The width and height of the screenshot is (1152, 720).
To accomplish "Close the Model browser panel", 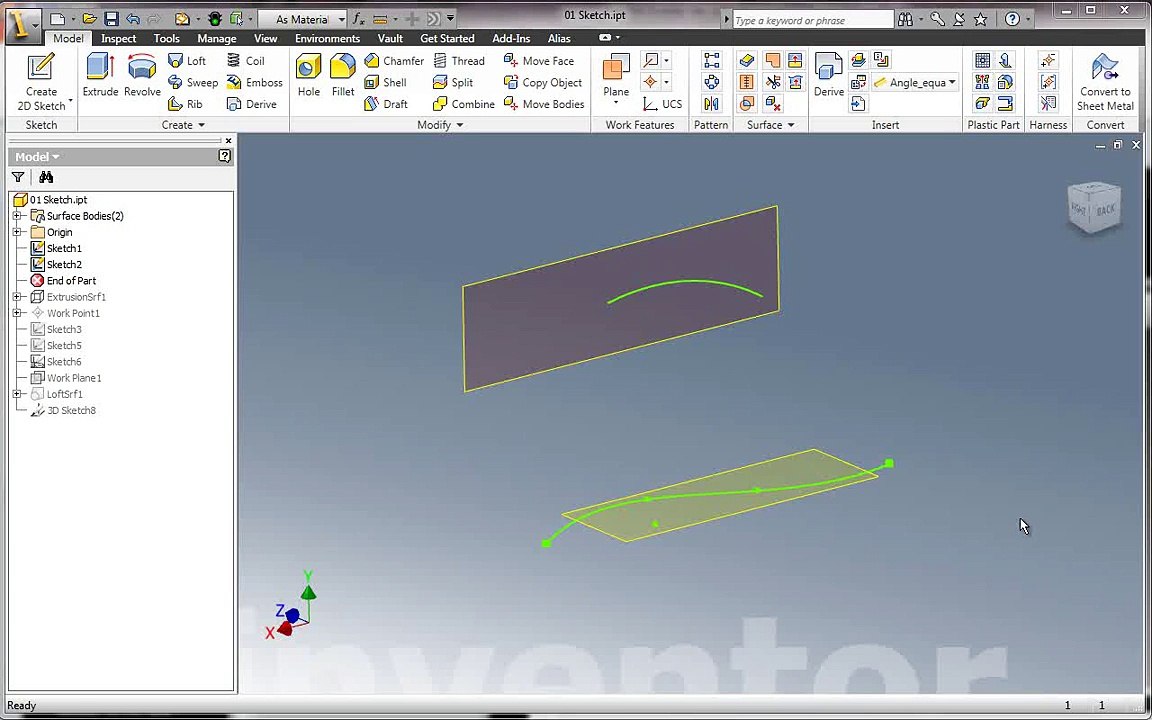I will pos(228,140).
